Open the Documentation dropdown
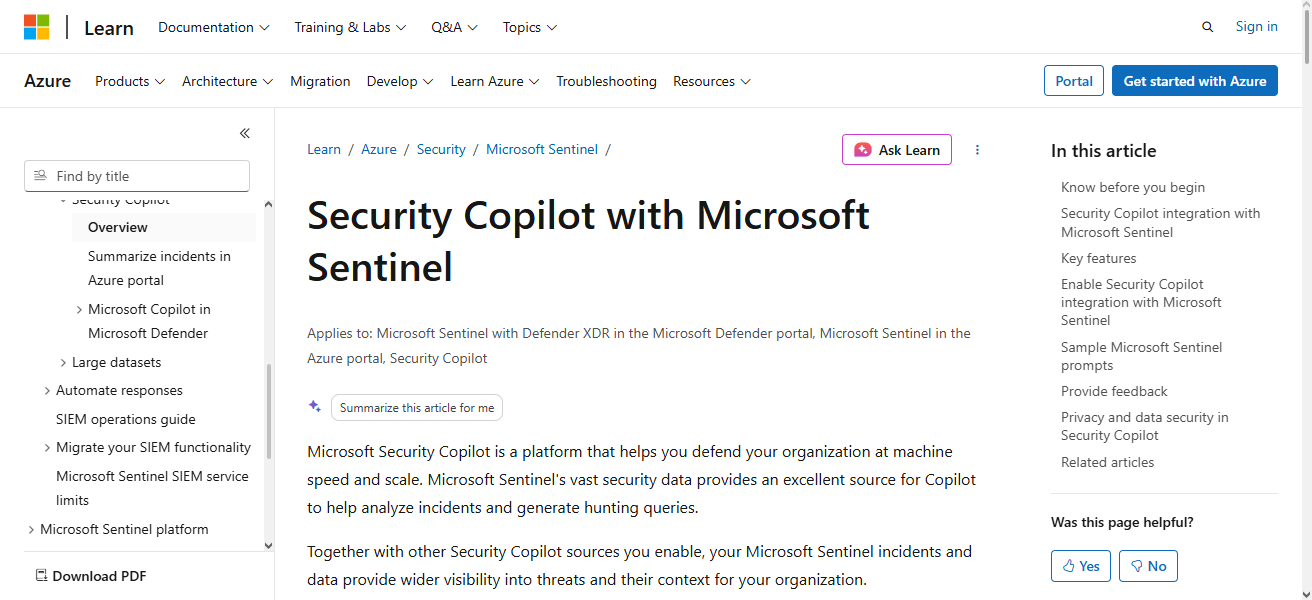Image resolution: width=1312 pixels, height=600 pixels. pos(213,27)
